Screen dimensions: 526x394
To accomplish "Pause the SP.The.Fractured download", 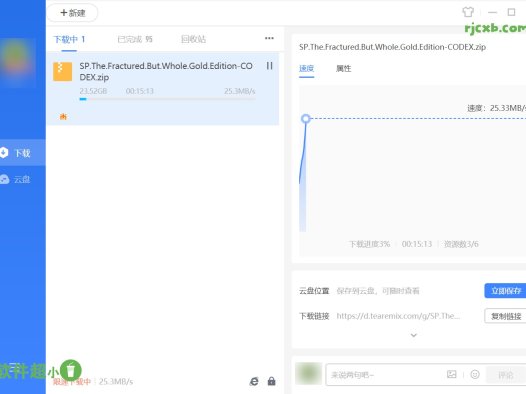I will point(269,66).
